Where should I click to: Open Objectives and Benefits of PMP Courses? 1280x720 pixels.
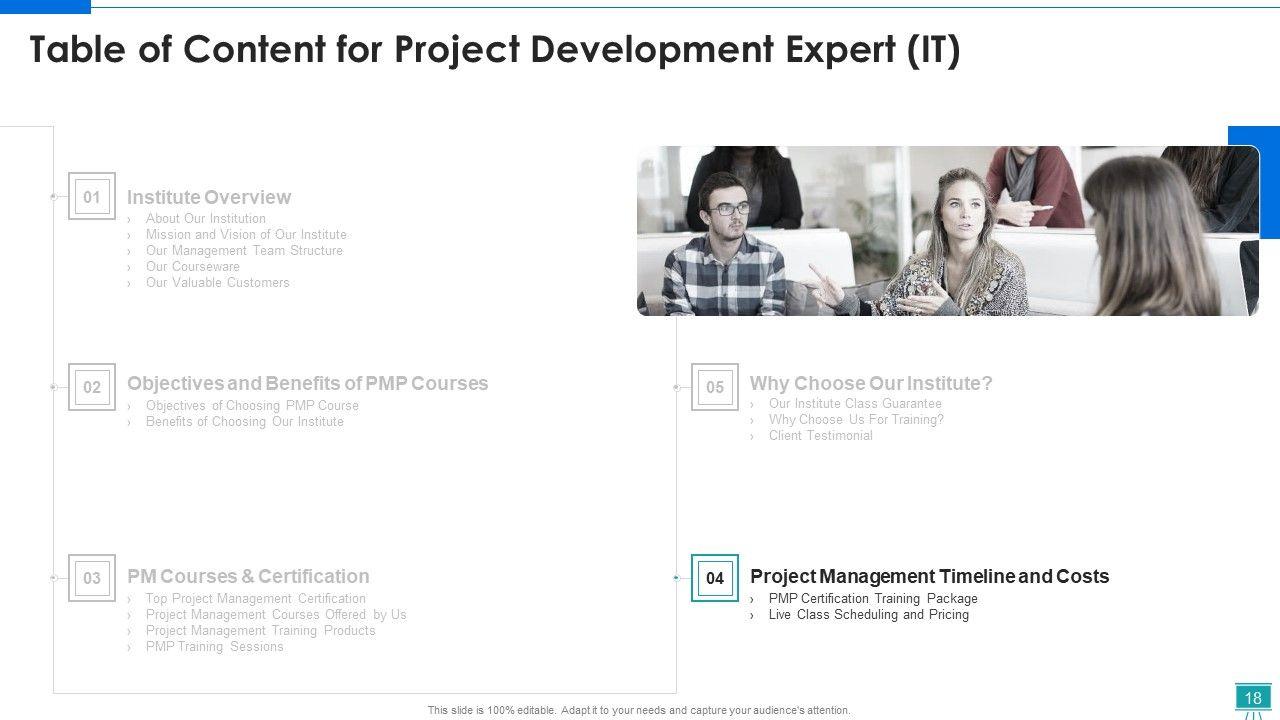tap(308, 383)
